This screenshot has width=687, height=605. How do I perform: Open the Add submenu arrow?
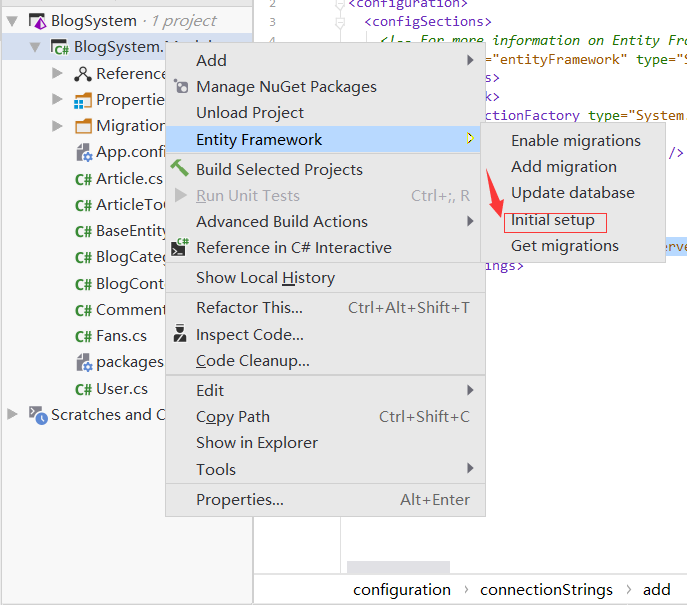(x=470, y=60)
